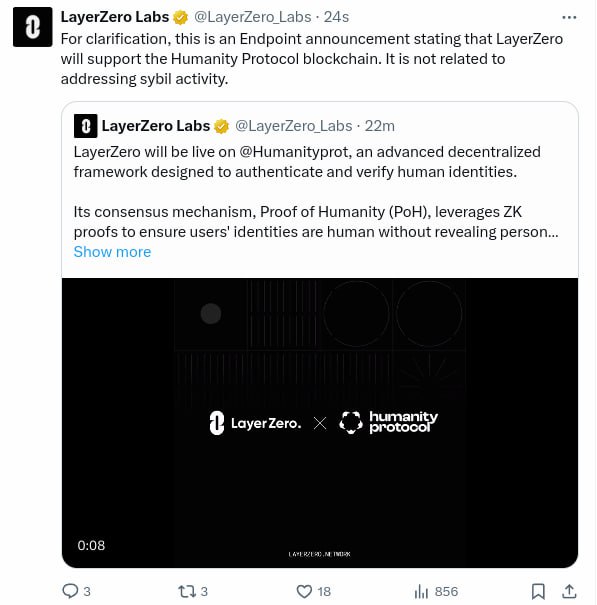Click the reply speech bubble icon
Image resolution: width=597 pixels, height=605 pixels.
pyautogui.click(x=70, y=591)
